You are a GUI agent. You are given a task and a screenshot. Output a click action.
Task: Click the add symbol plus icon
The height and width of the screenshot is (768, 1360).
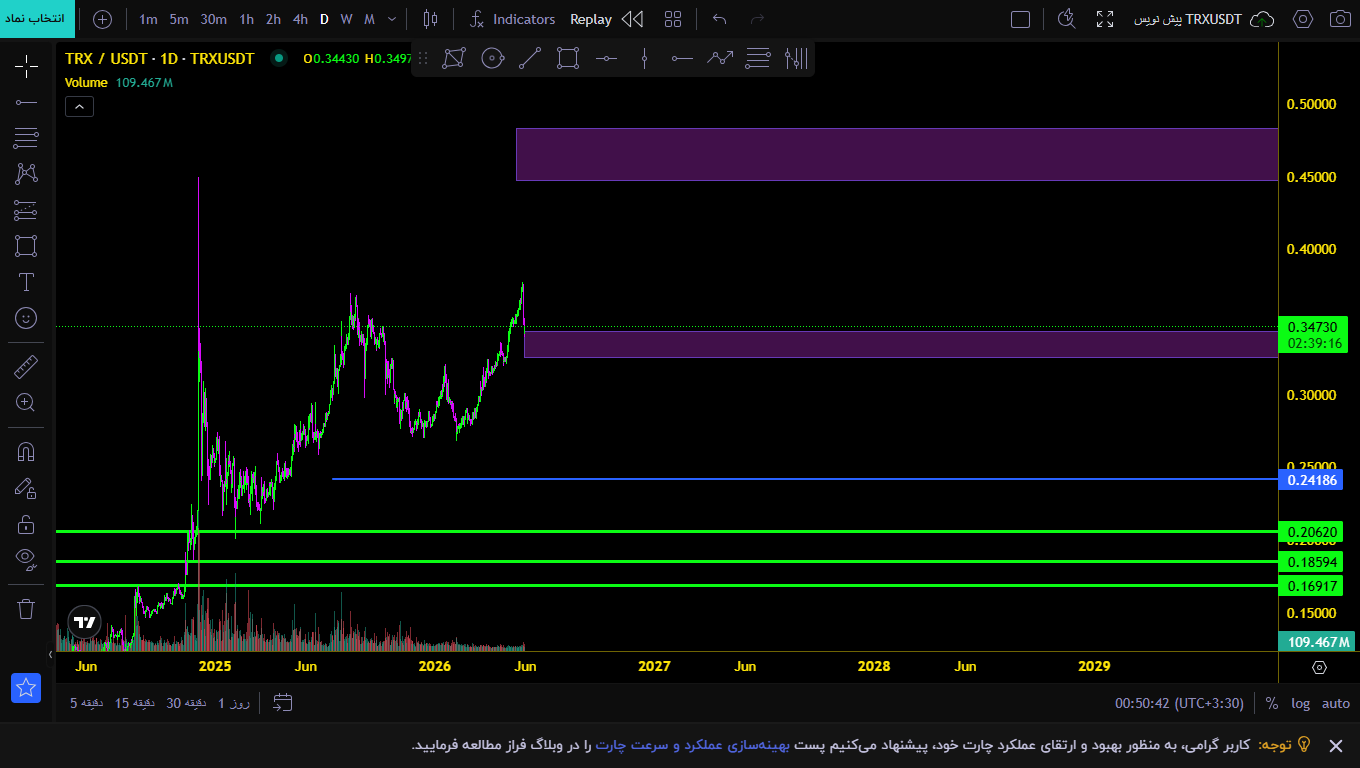point(102,19)
